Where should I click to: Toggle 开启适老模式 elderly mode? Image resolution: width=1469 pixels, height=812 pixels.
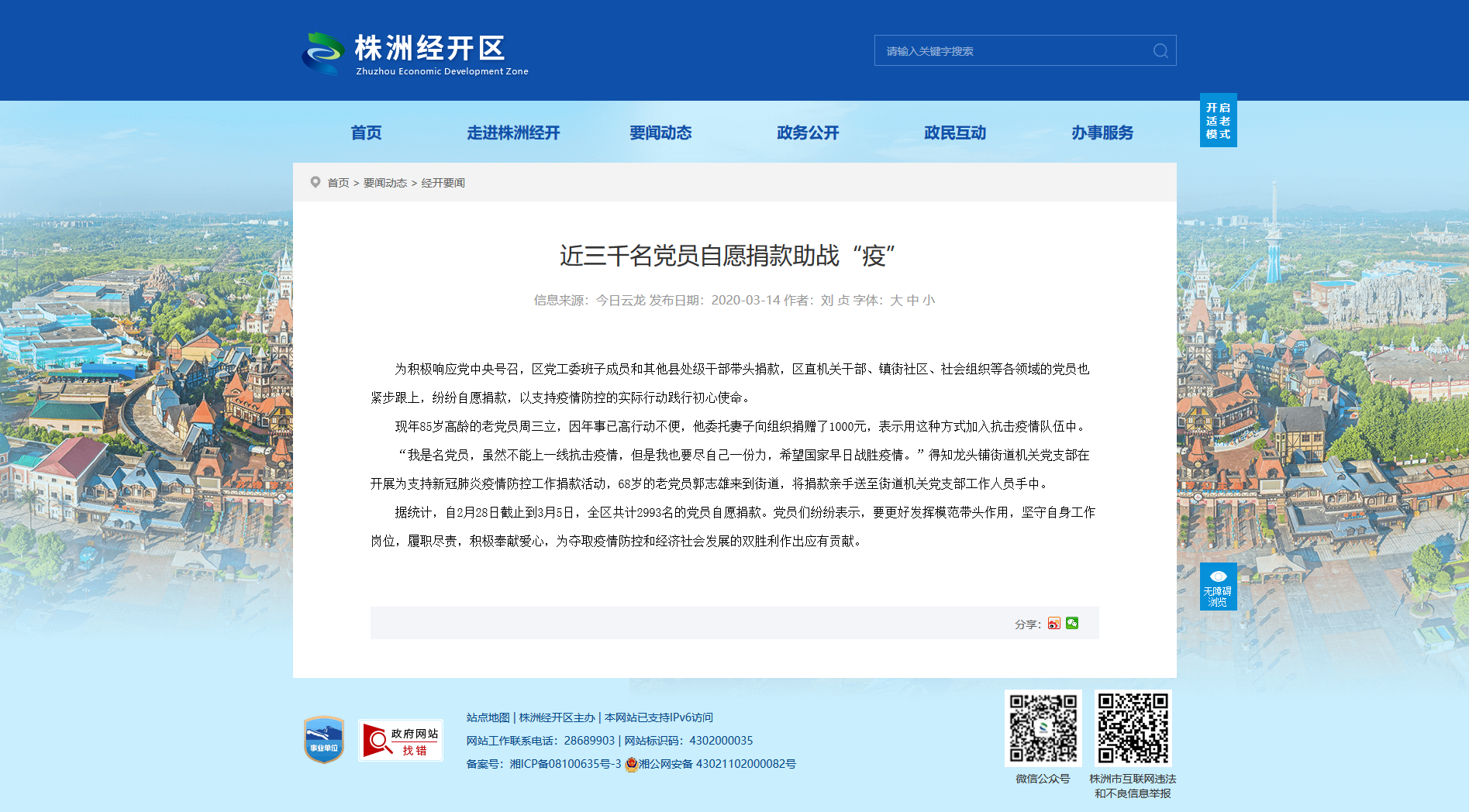click(1218, 120)
